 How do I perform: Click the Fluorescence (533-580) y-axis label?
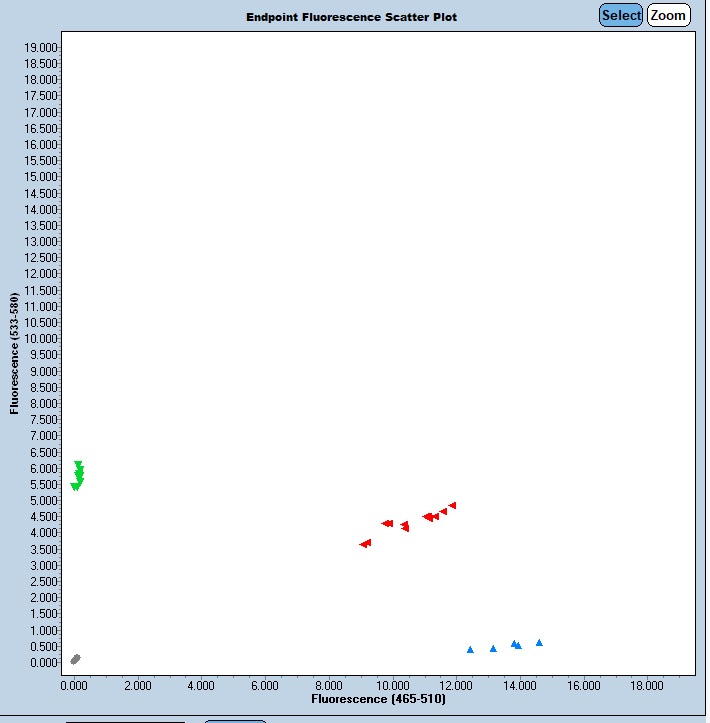click(x=14, y=354)
